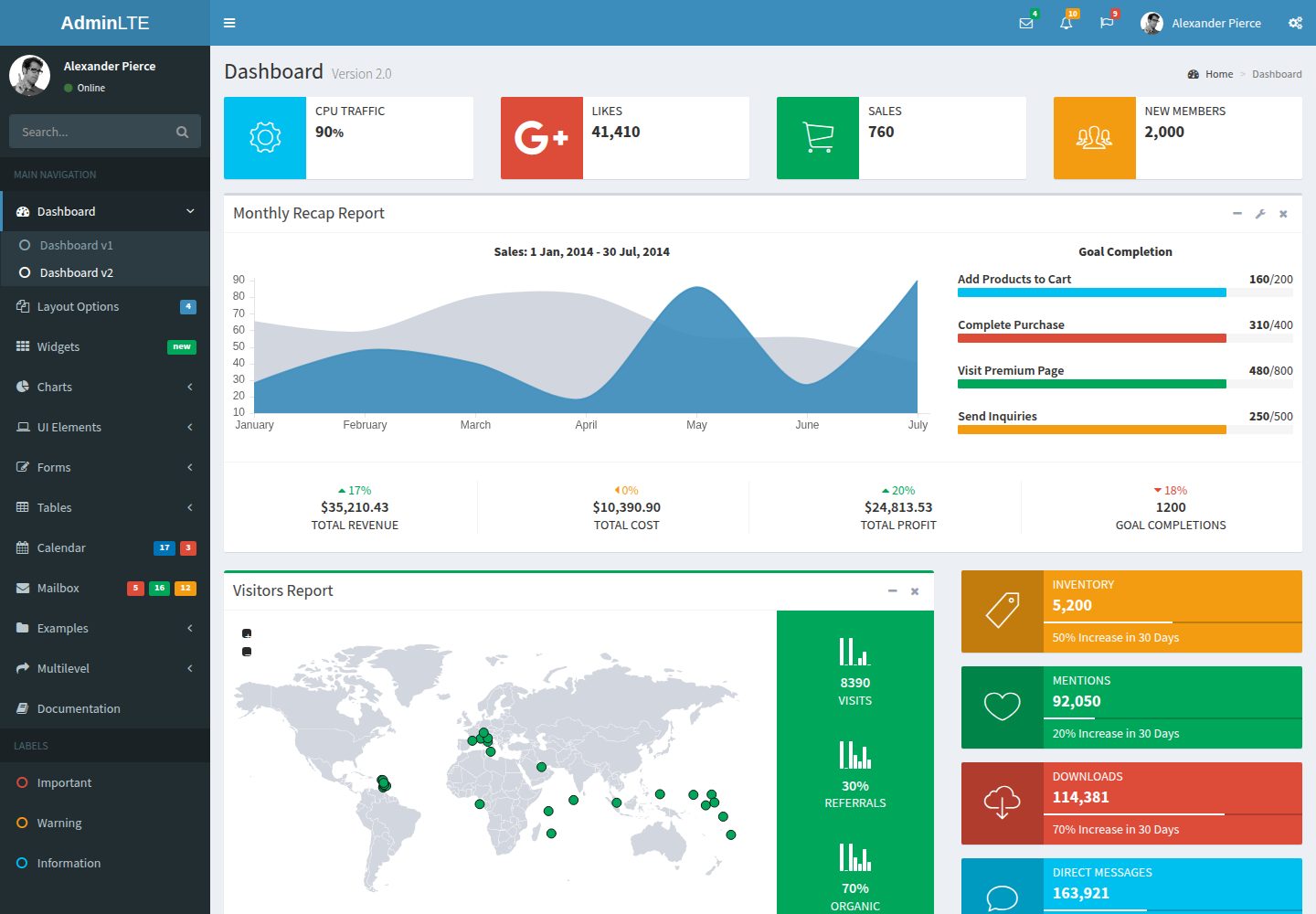This screenshot has width=1316, height=914.
Task: Collapse the Monthly Recap Report box
Action: click(x=1237, y=214)
